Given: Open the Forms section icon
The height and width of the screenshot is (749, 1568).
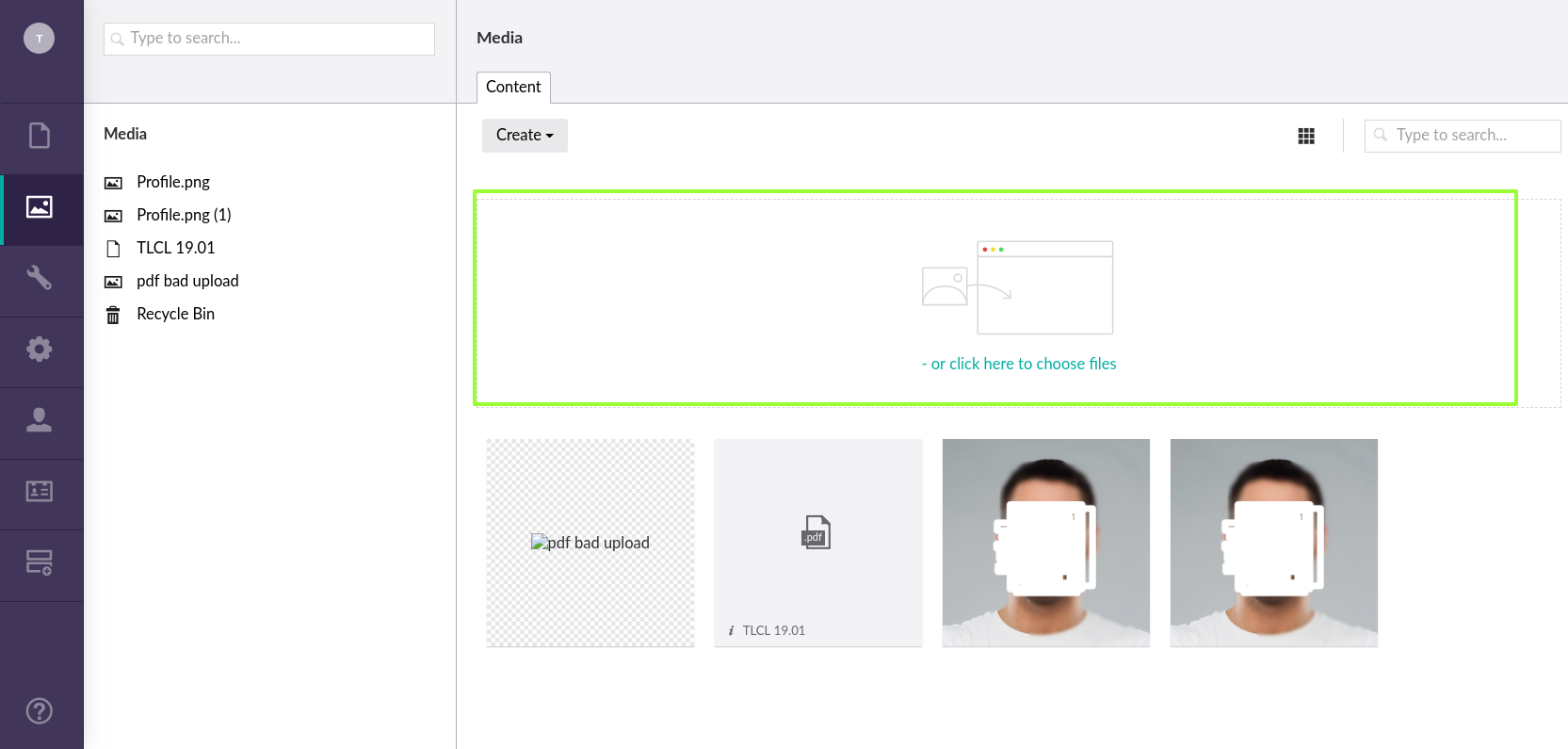Looking at the screenshot, I should click(40, 562).
